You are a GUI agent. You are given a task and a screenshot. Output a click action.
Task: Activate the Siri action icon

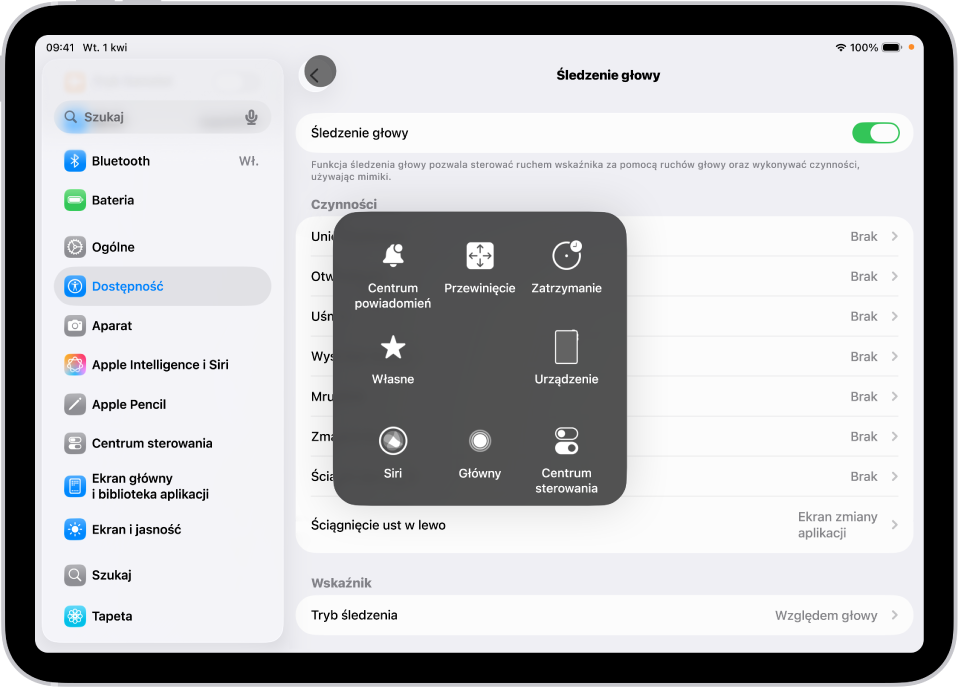[x=392, y=440]
